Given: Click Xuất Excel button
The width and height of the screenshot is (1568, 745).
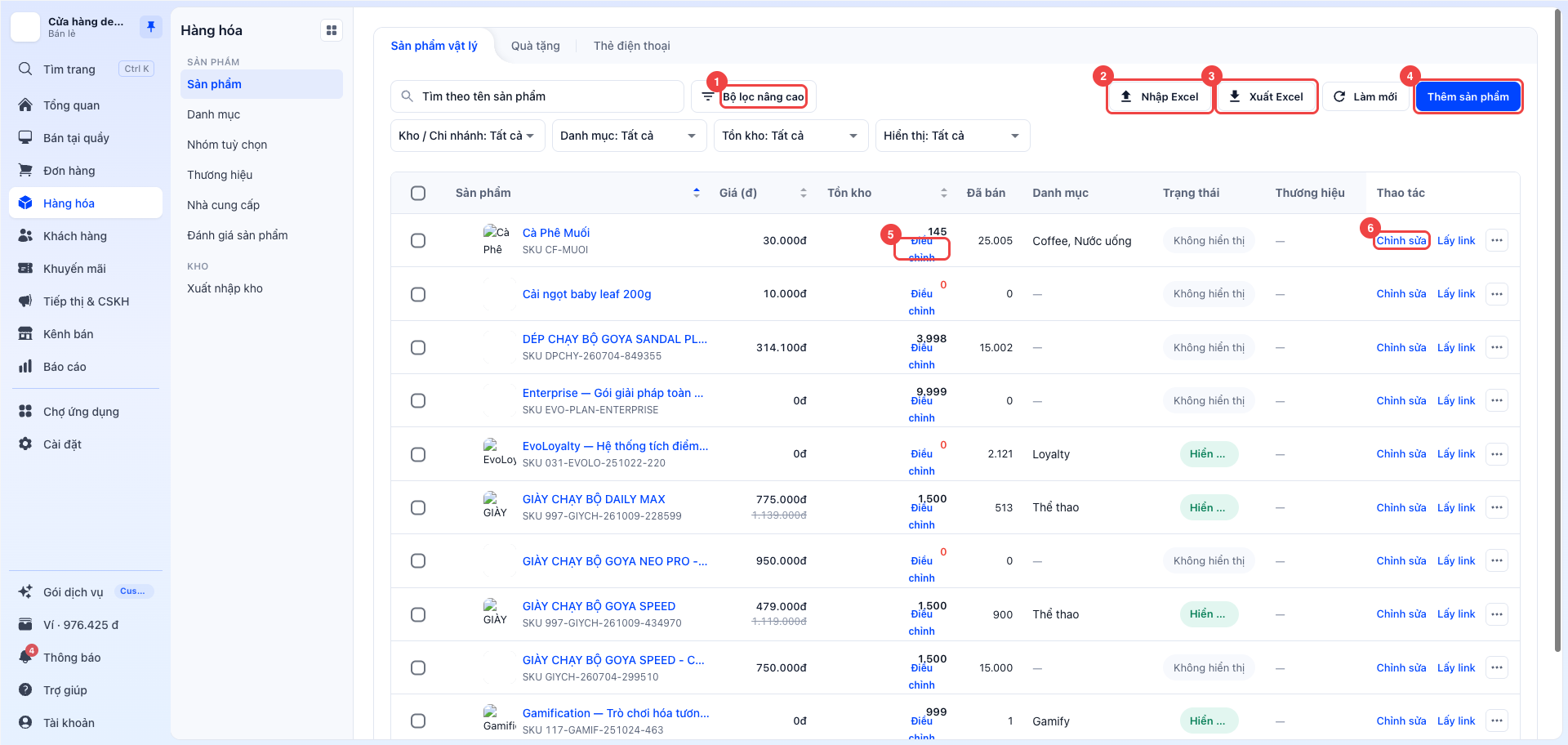Looking at the screenshot, I should click(1267, 96).
